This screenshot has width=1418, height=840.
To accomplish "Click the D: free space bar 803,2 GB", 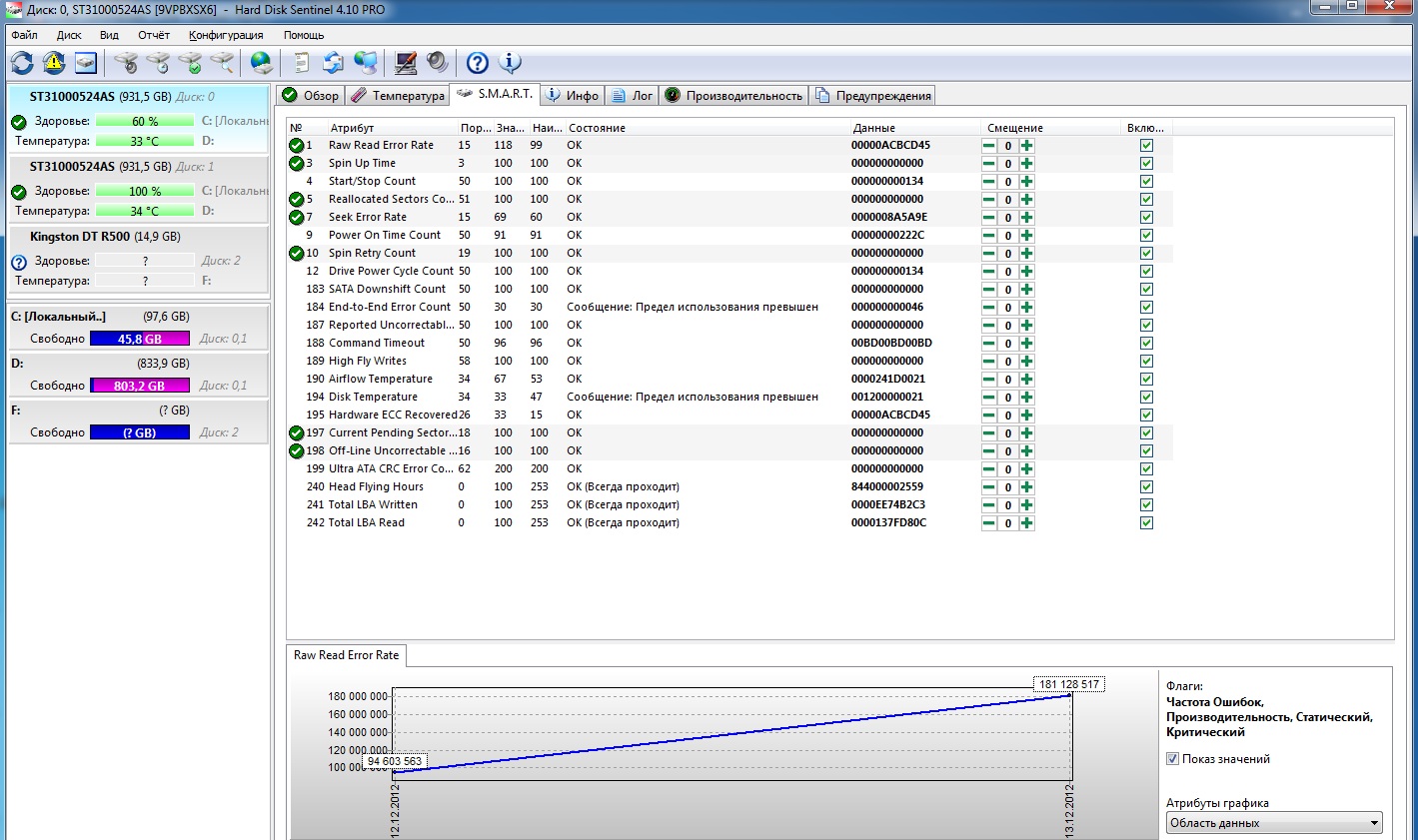I will coord(140,386).
